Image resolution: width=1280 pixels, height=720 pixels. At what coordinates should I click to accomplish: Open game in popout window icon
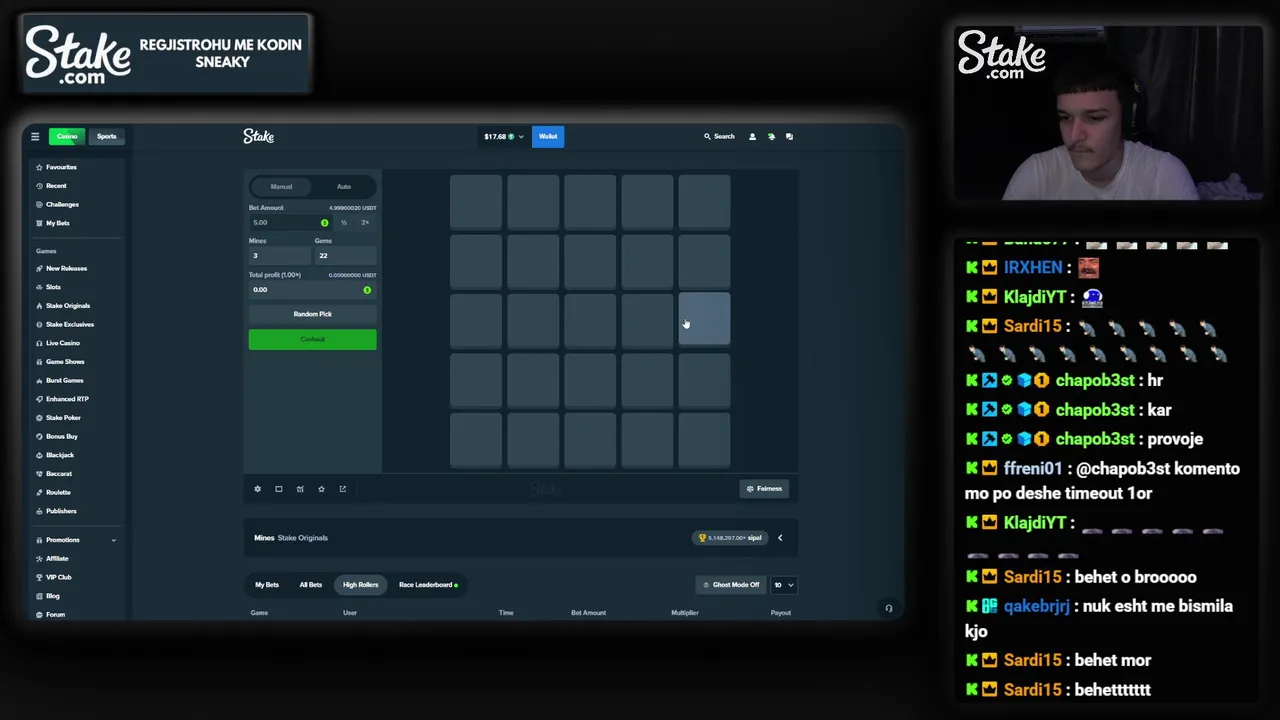click(342, 489)
